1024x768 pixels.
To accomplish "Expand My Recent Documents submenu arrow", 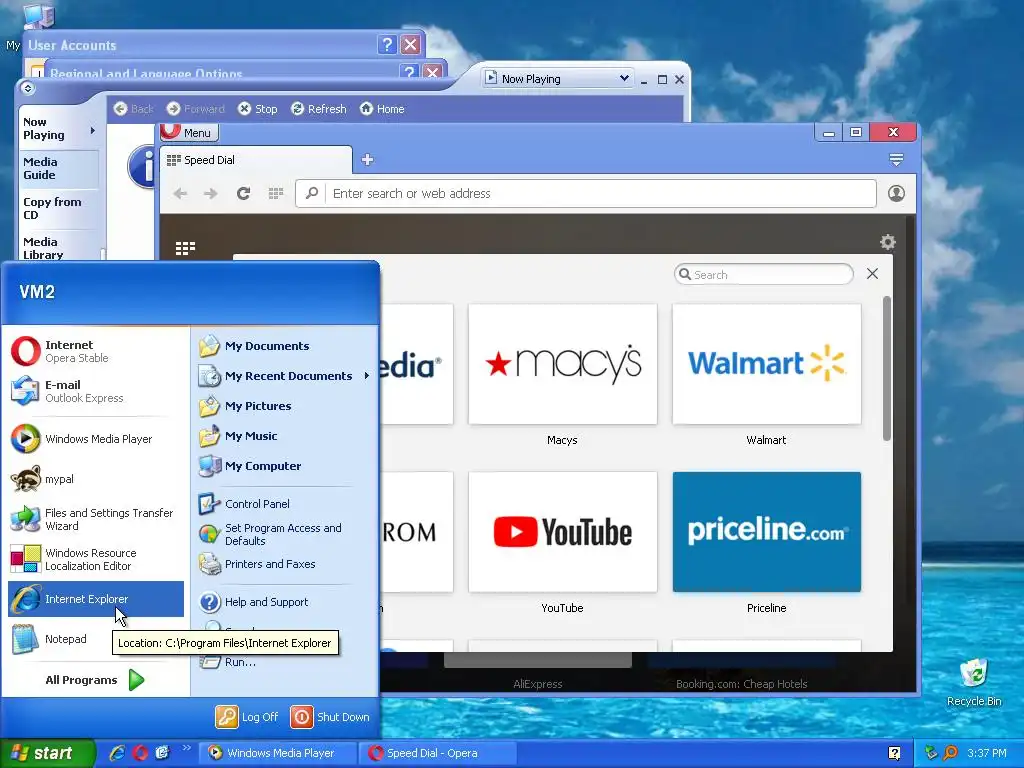I will tap(366, 376).
